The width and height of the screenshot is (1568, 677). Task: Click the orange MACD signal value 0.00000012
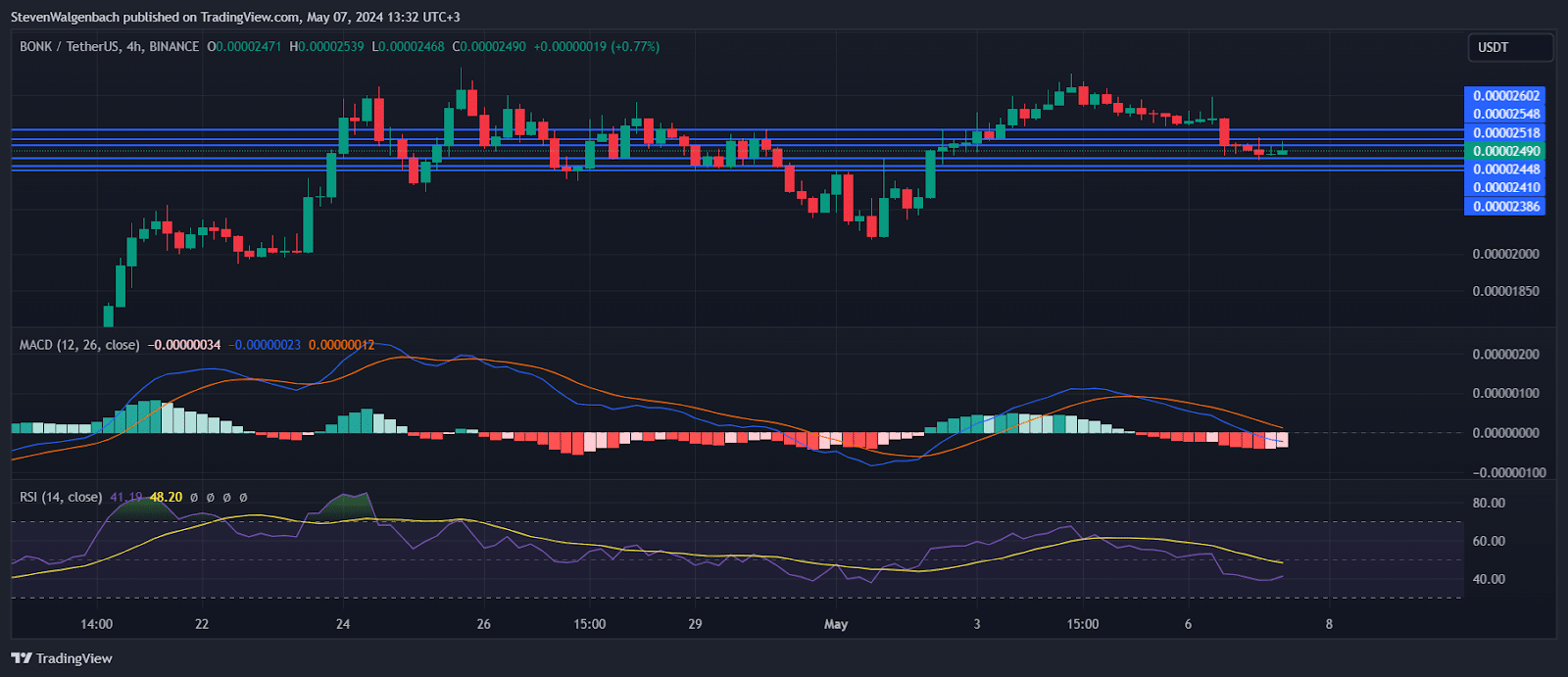341,345
